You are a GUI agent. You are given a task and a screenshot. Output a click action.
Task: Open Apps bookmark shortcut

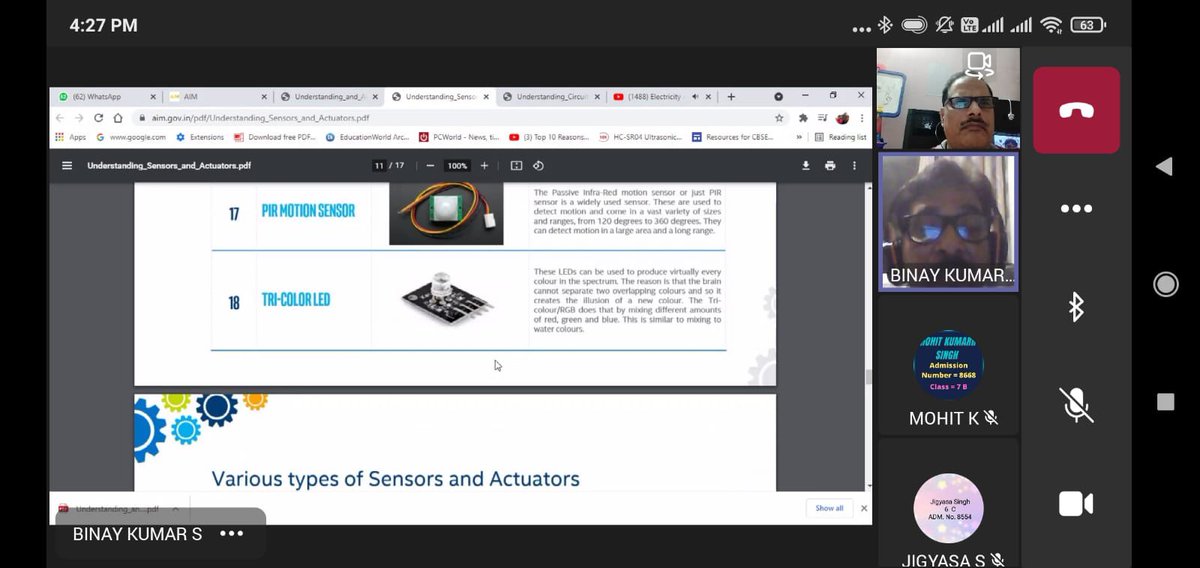(70, 137)
